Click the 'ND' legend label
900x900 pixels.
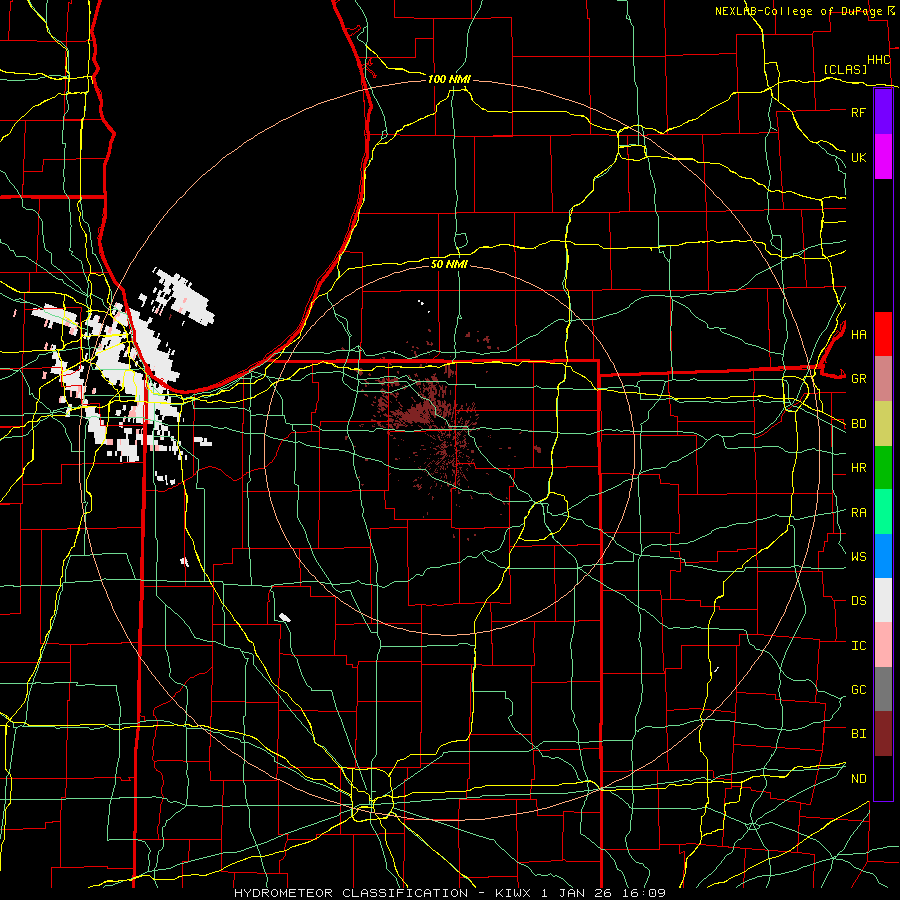point(858,779)
